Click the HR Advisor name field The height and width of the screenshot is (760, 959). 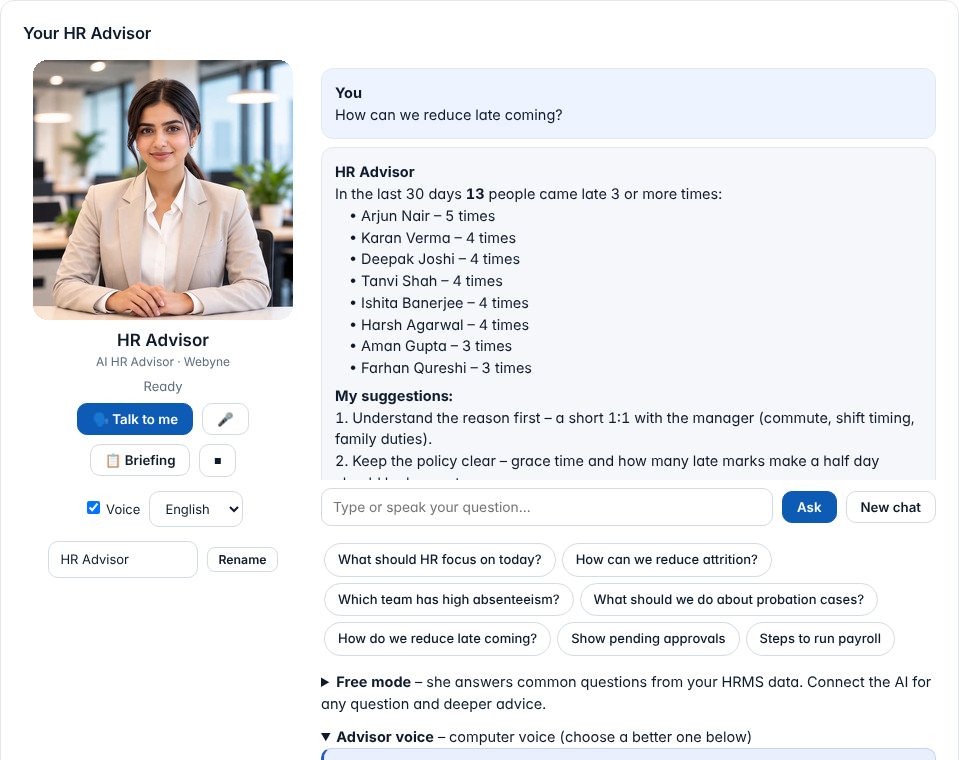point(123,559)
